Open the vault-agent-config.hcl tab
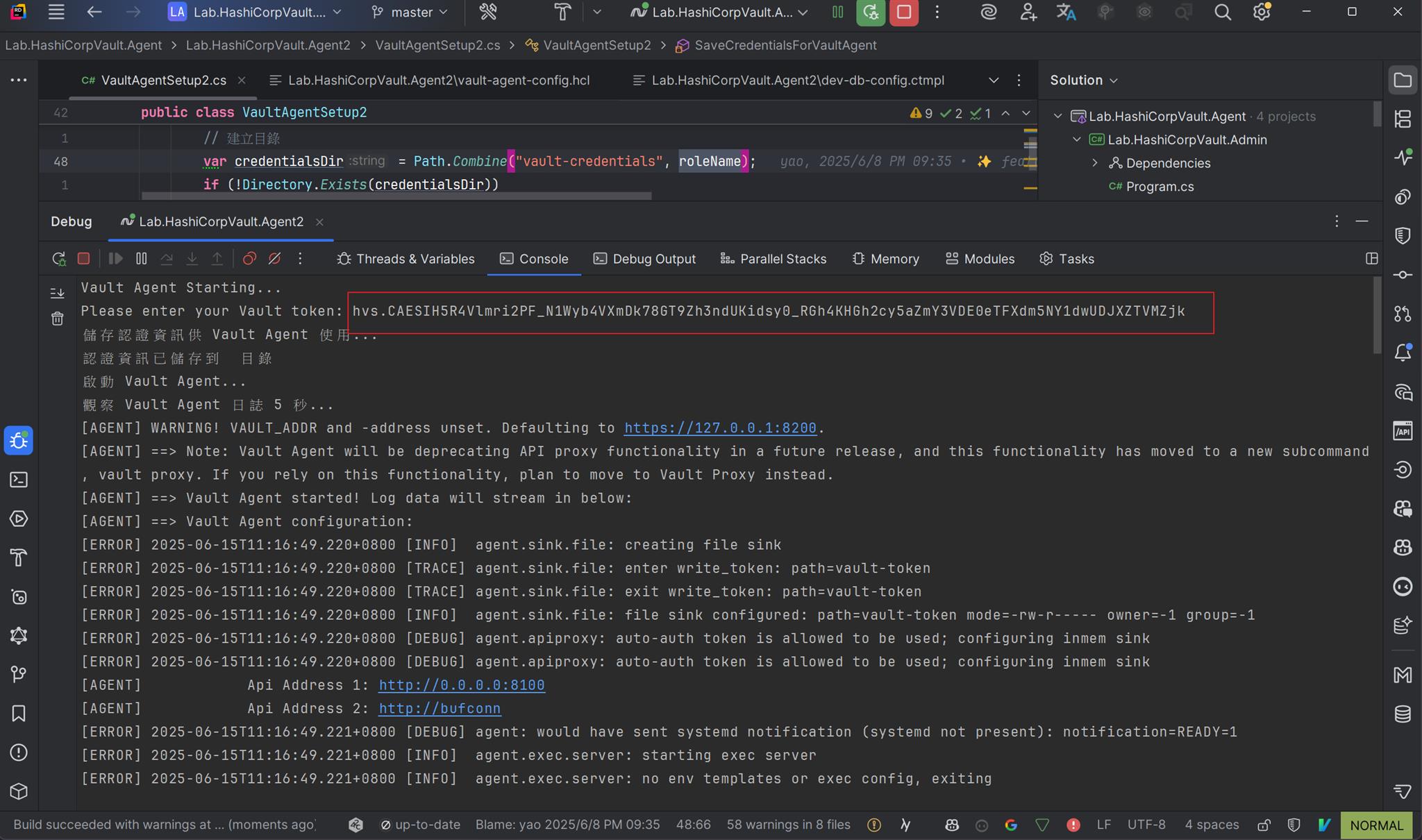Screen dimensions: 1422x840 [430, 80]
